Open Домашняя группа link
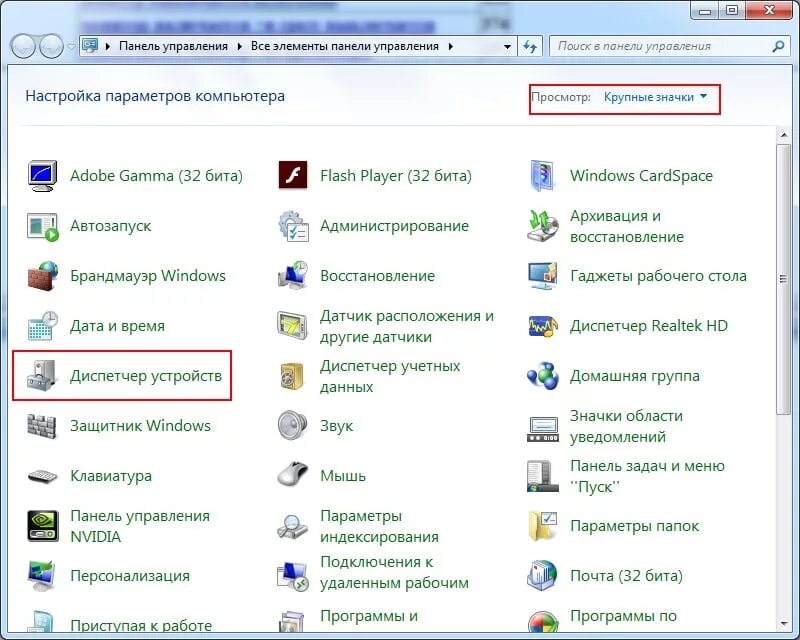Image resolution: width=800 pixels, height=640 pixels. click(x=635, y=376)
